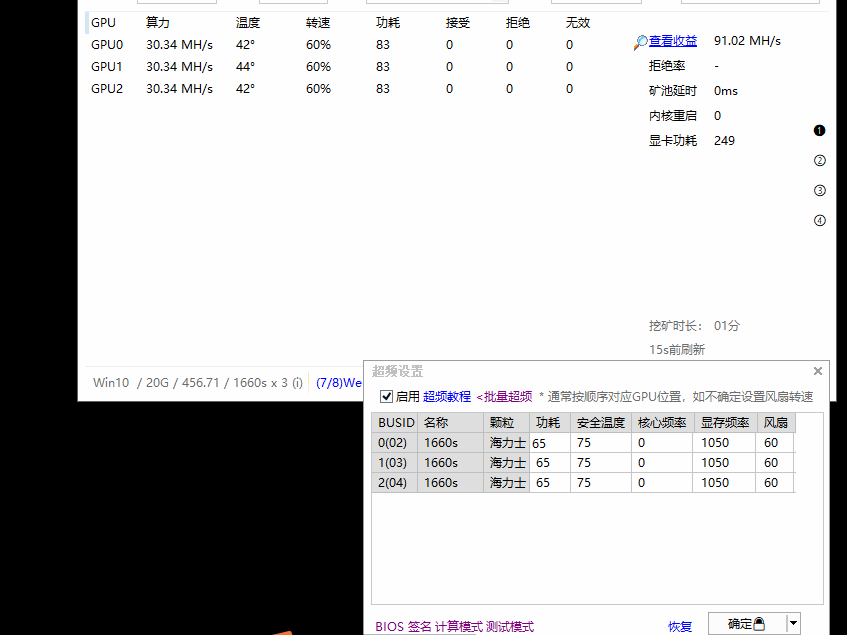The width and height of the screenshot is (847, 635).
Task: Click the 15s前刷新 refresh text
Action: tap(677, 349)
